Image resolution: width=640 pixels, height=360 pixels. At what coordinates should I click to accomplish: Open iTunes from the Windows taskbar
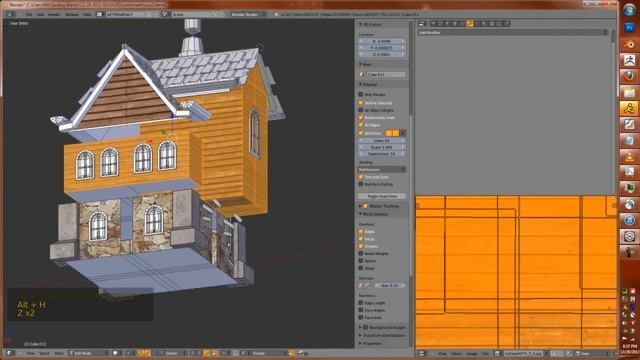click(x=629, y=220)
